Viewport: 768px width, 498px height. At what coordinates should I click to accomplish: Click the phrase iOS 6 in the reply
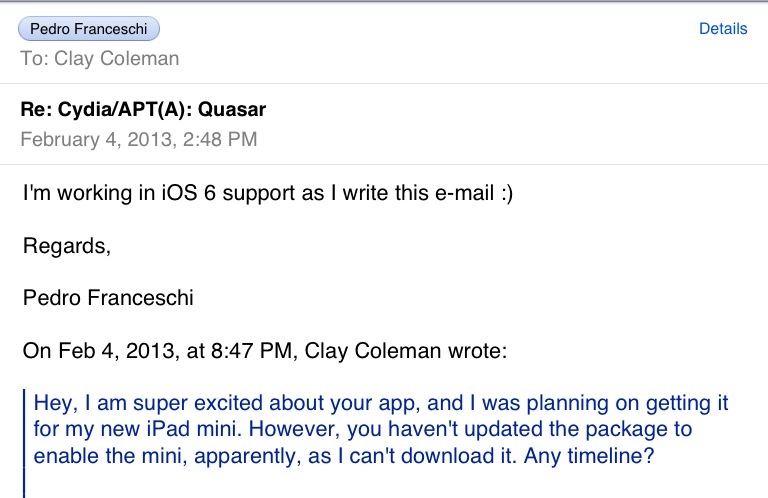(189, 193)
